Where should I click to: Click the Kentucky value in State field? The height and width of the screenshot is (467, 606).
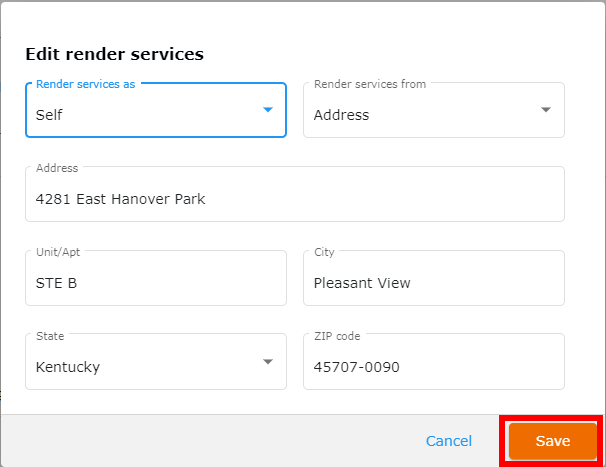[x=68, y=367]
